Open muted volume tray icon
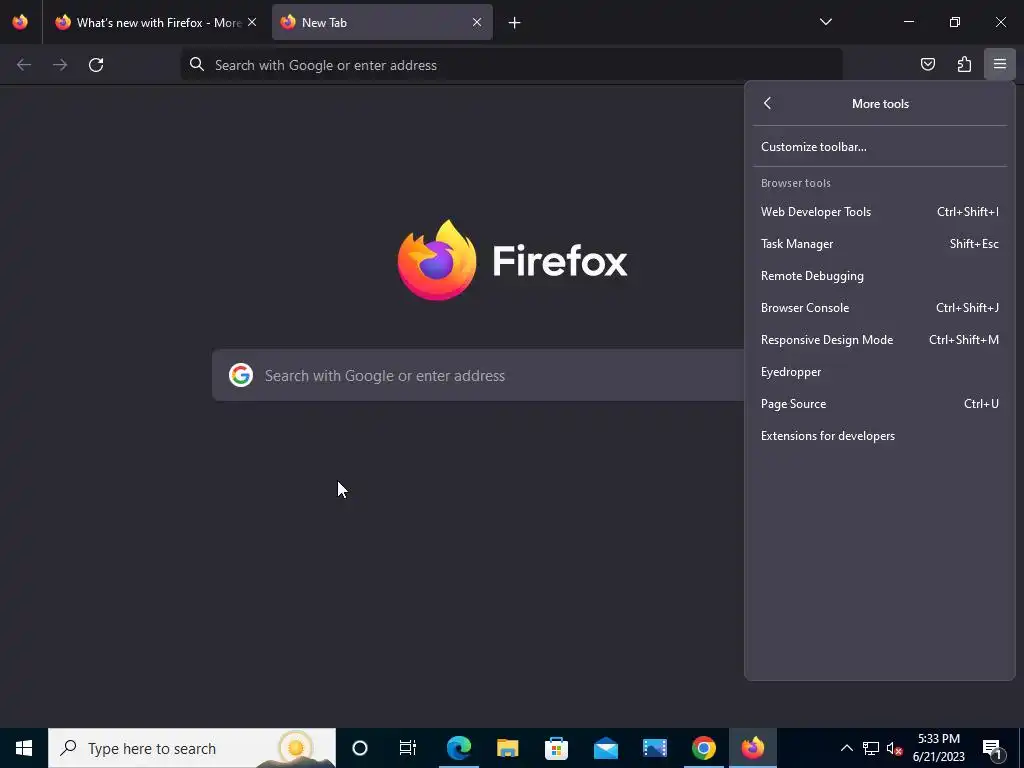The height and width of the screenshot is (768, 1024). 895,748
